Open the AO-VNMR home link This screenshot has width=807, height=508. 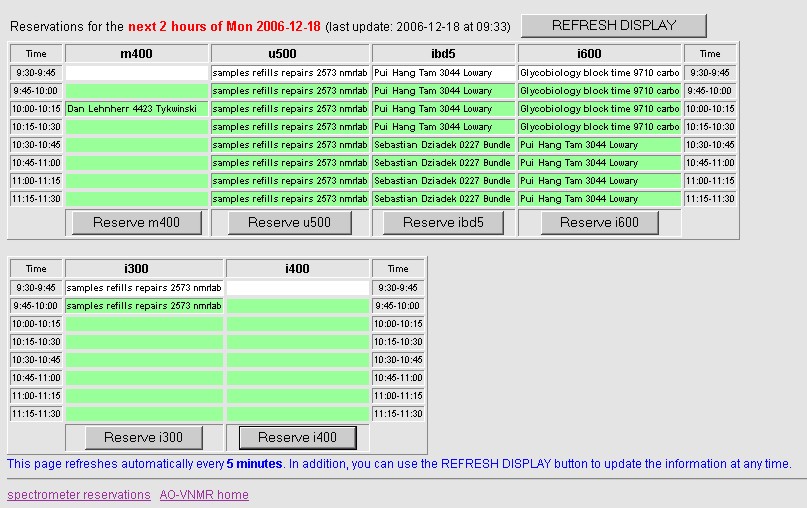(204, 495)
